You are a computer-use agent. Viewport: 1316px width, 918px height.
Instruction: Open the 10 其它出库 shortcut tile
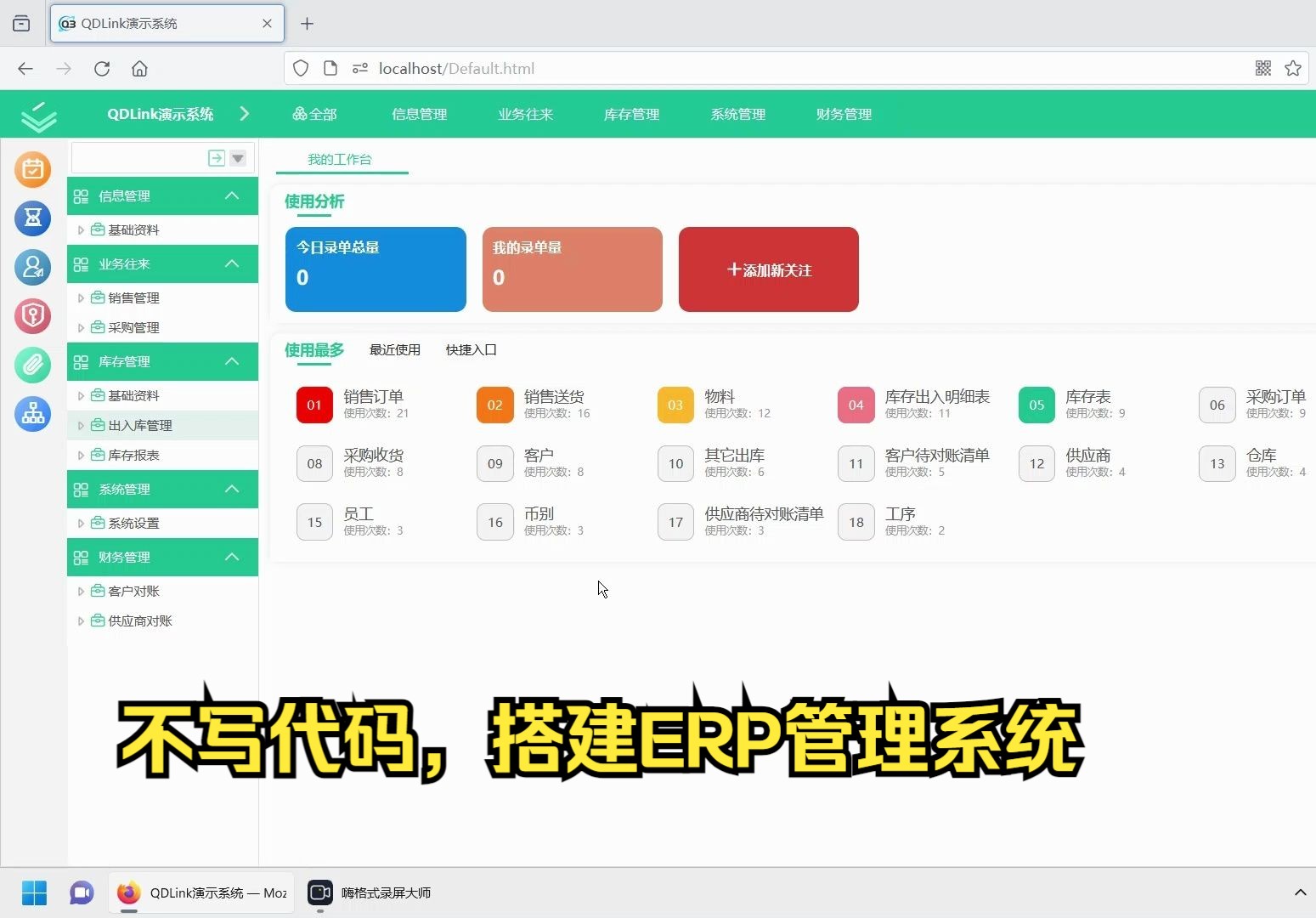(712, 463)
